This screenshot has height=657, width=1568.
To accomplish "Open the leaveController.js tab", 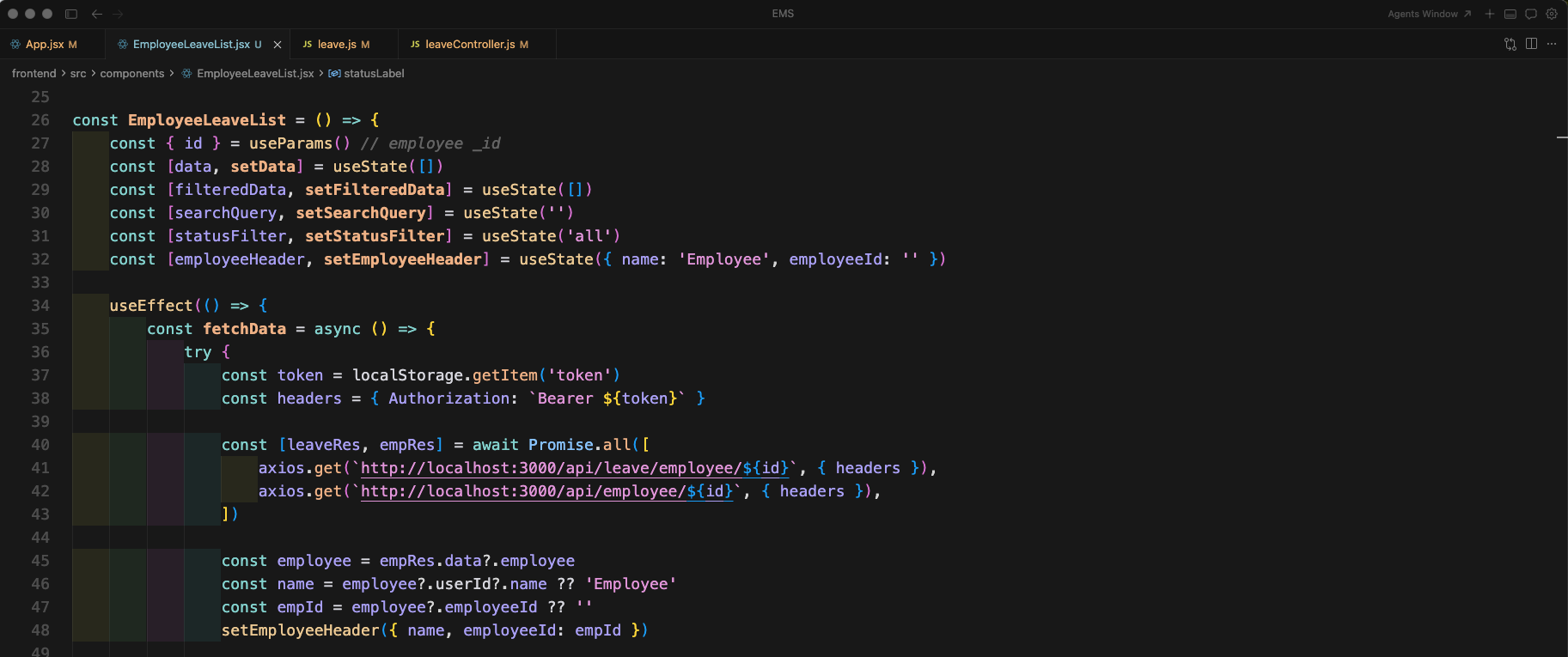I will (x=477, y=44).
